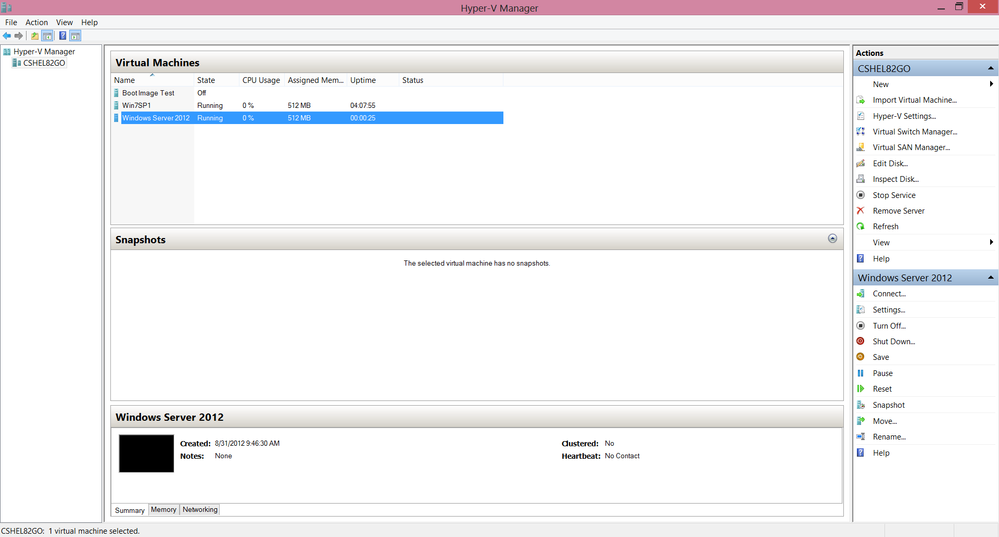Switch to the Networking tab
The height and width of the screenshot is (537, 999).
[x=200, y=510]
